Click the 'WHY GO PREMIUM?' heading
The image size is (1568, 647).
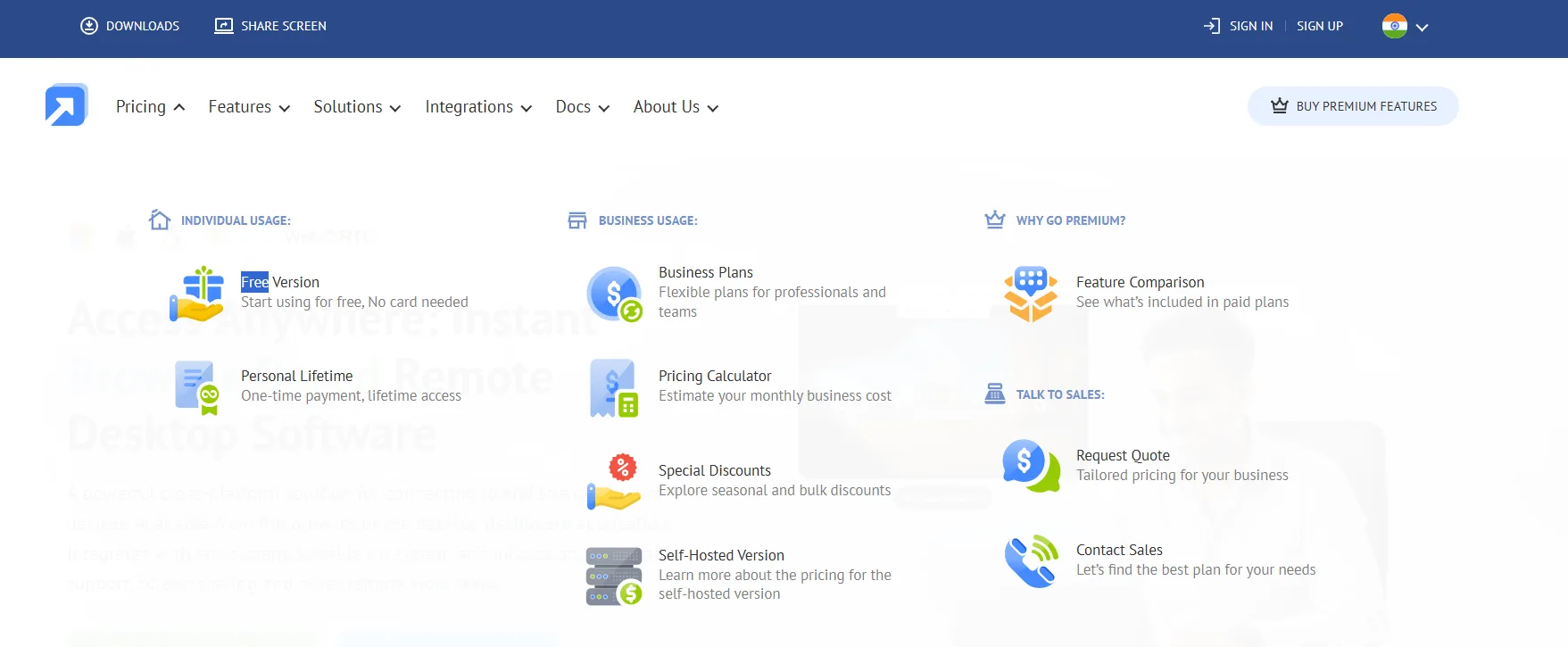[x=1071, y=220]
